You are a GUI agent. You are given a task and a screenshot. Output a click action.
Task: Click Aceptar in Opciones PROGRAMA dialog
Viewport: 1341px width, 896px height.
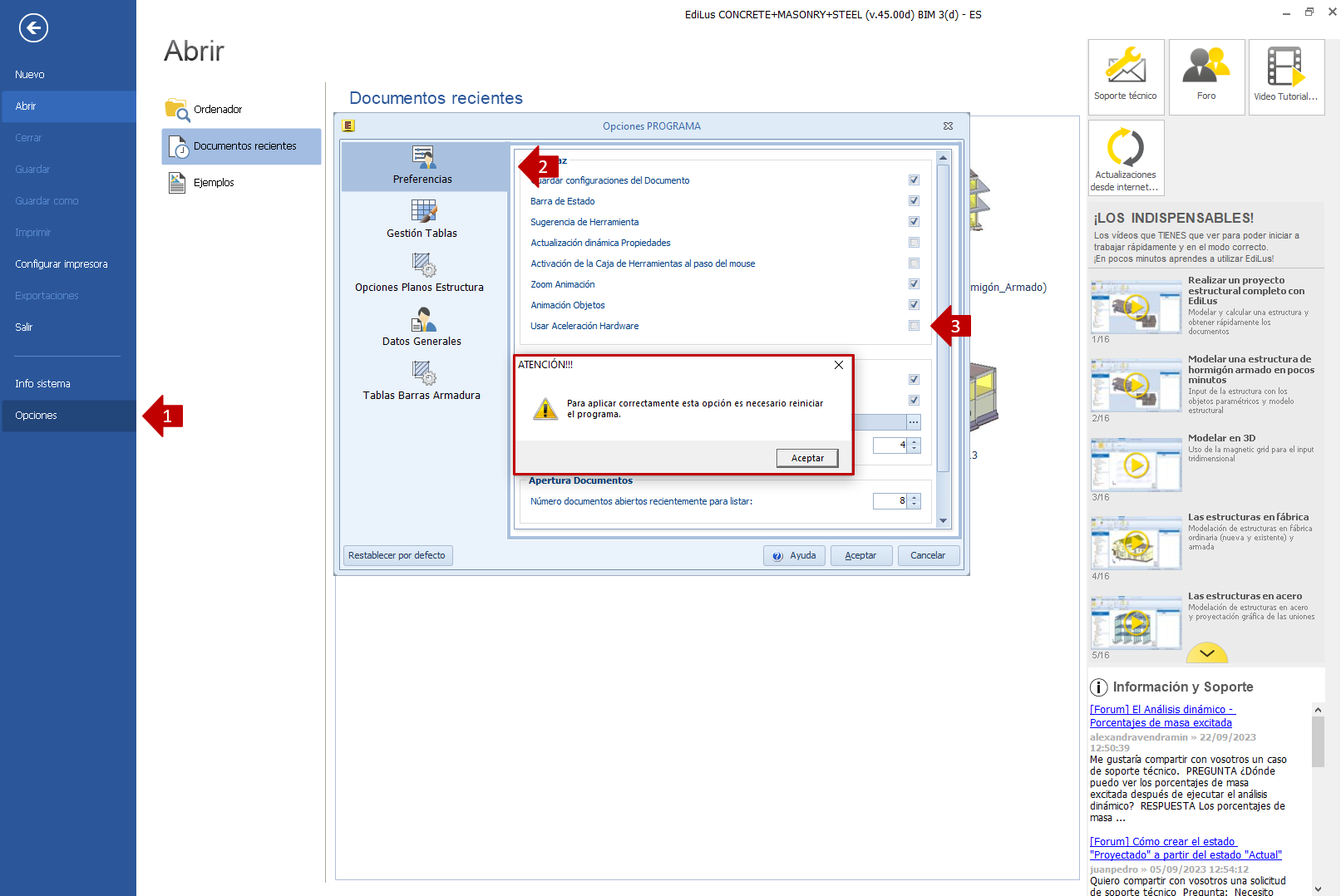[x=861, y=556]
